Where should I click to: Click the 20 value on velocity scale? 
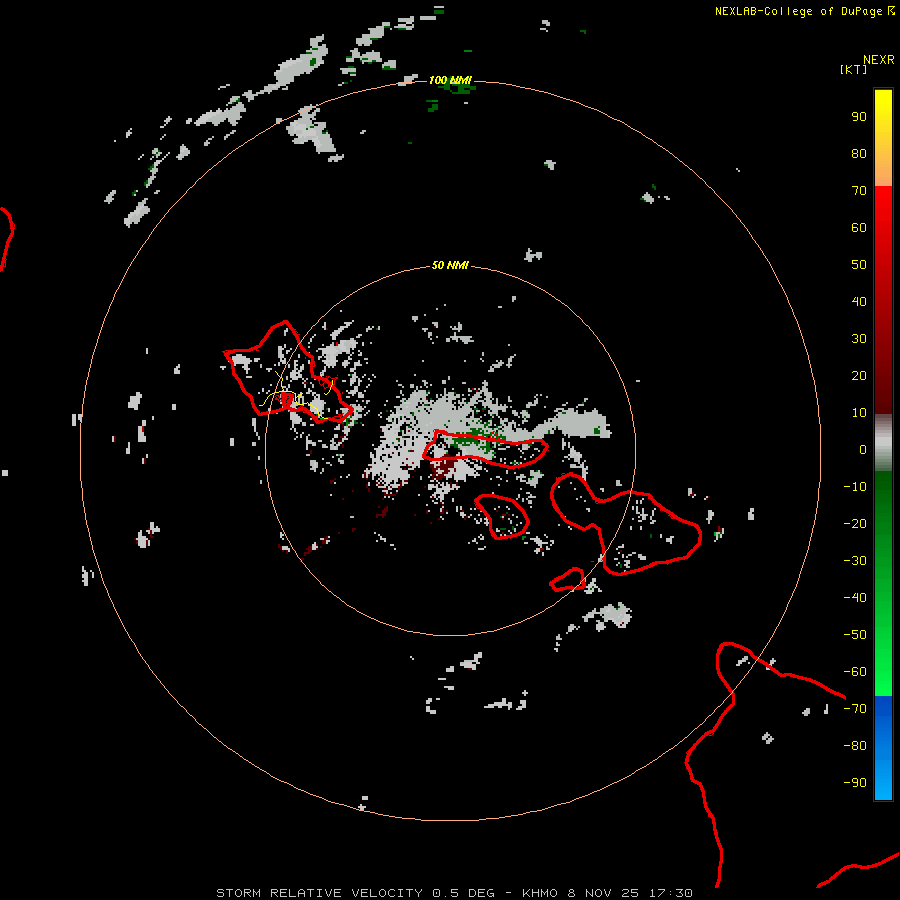pyautogui.click(x=859, y=375)
